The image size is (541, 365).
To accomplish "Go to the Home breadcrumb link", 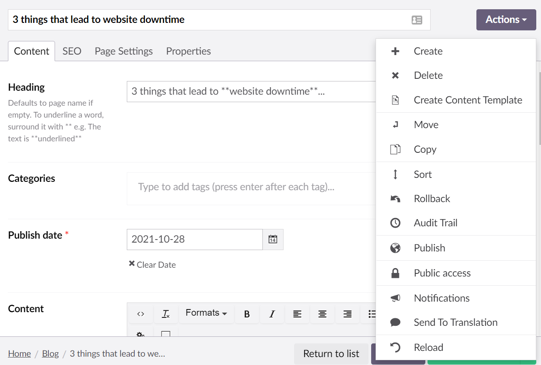I will 19,354.
